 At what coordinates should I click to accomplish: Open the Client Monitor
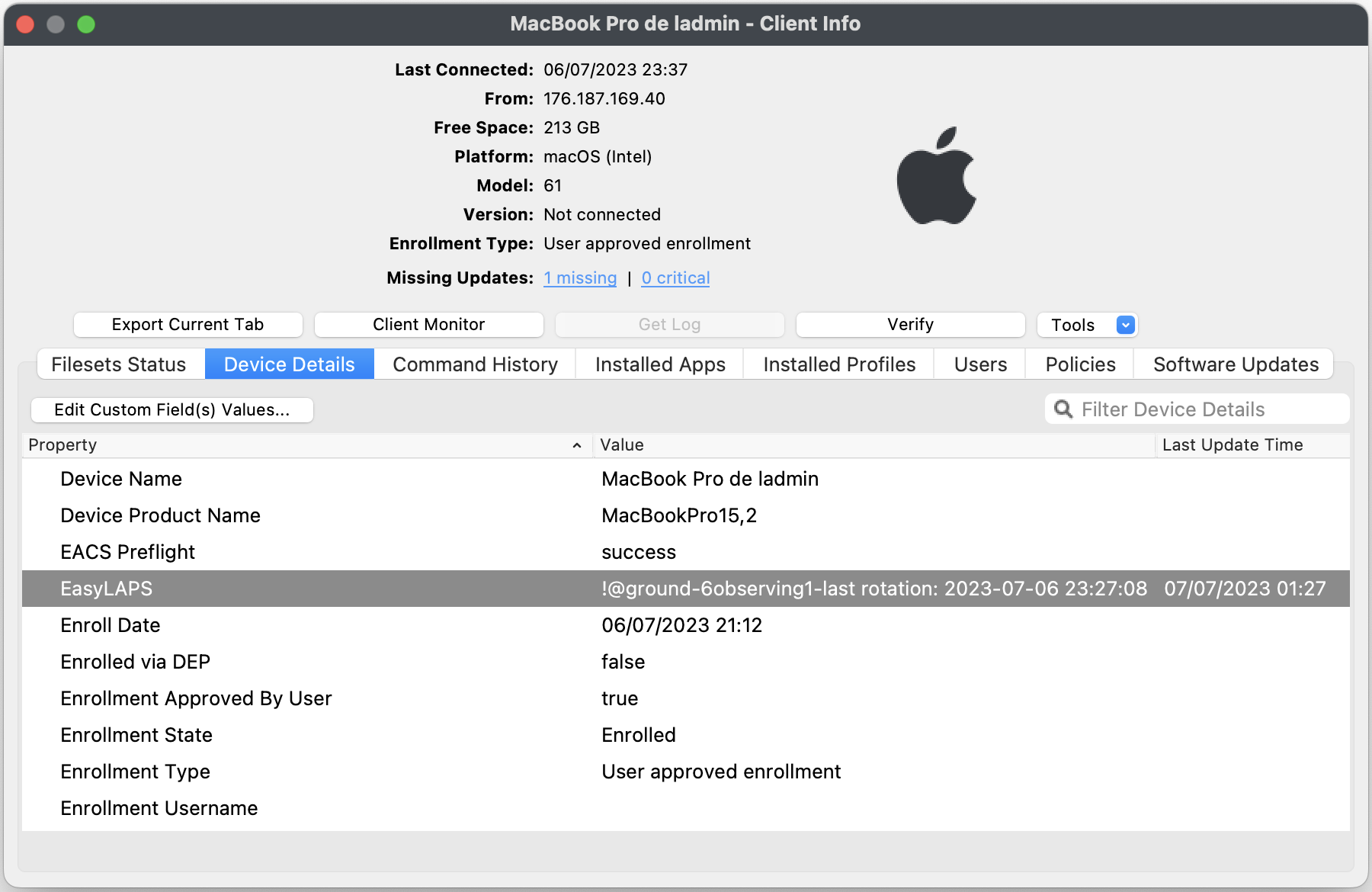[x=429, y=325]
